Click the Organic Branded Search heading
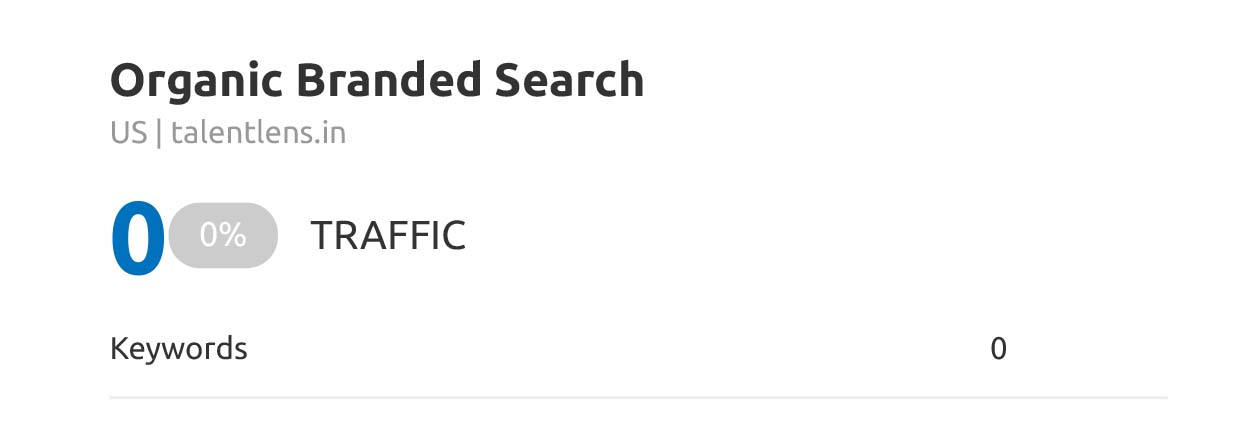The height and width of the screenshot is (421, 1240). 376,81
